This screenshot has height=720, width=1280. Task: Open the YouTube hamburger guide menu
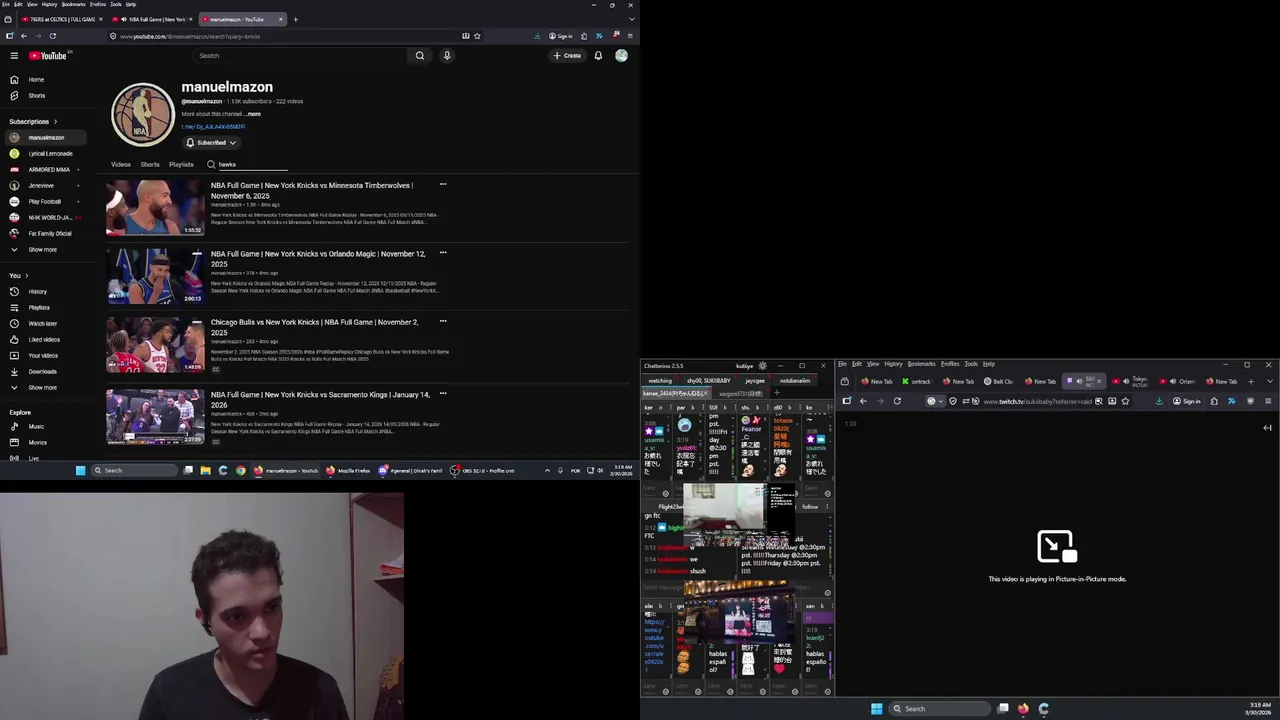(x=14, y=56)
